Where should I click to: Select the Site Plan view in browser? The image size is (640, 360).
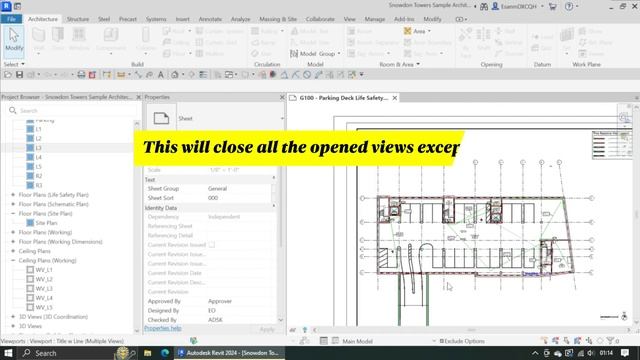point(46,223)
